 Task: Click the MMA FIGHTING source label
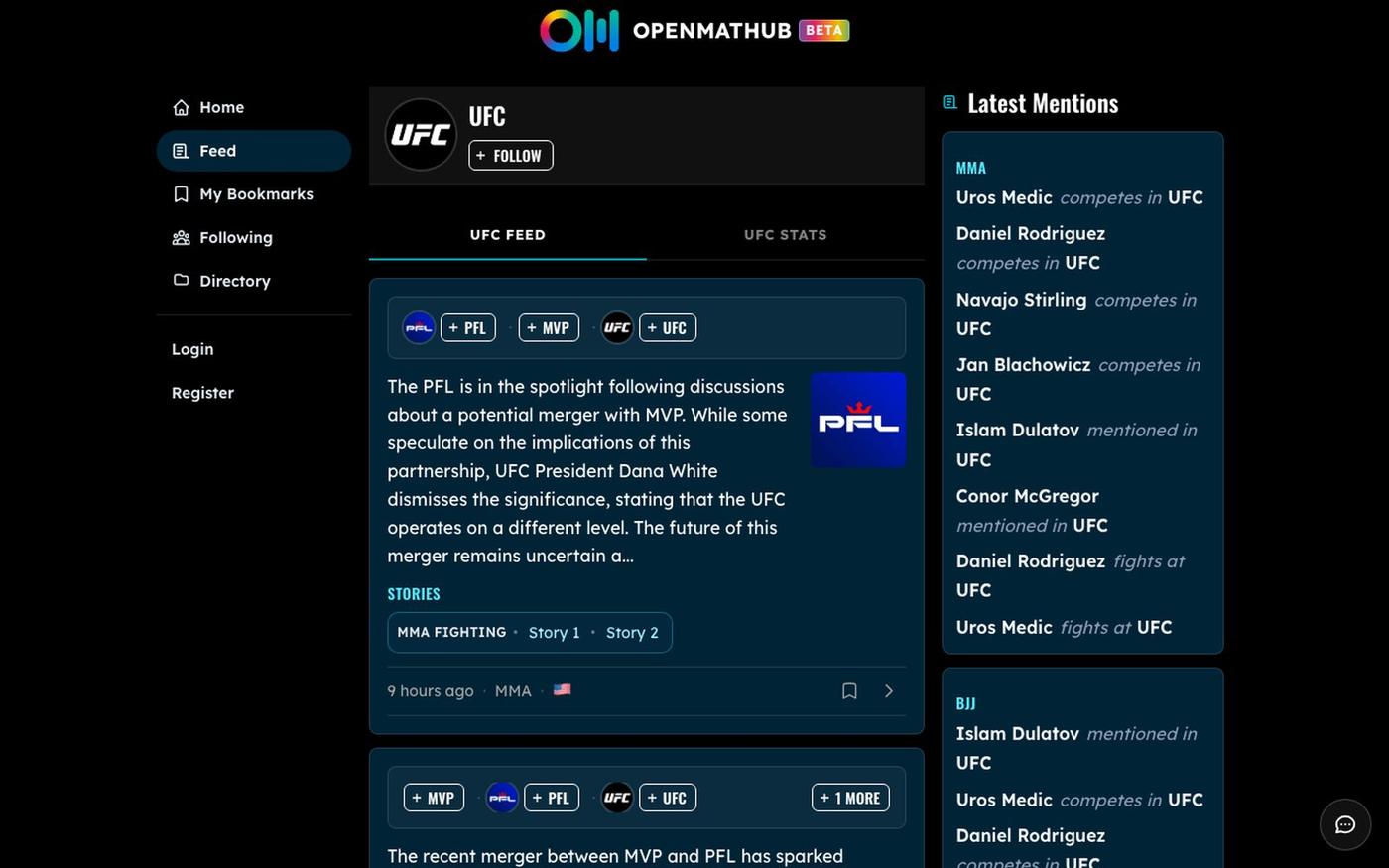point(451,632)
